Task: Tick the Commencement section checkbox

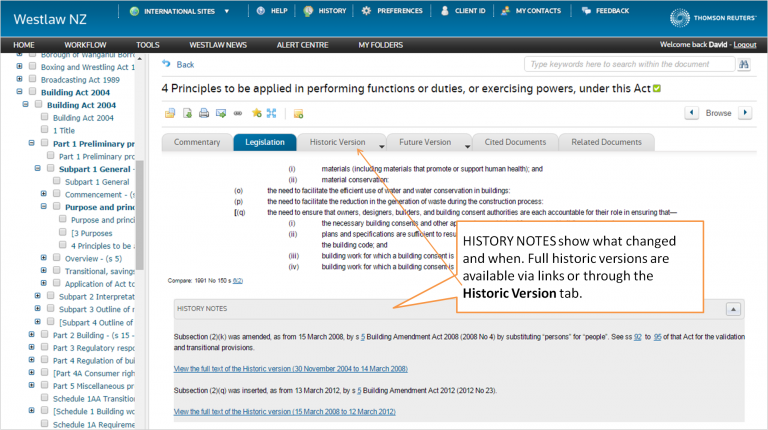Action: tap(57, 193)
